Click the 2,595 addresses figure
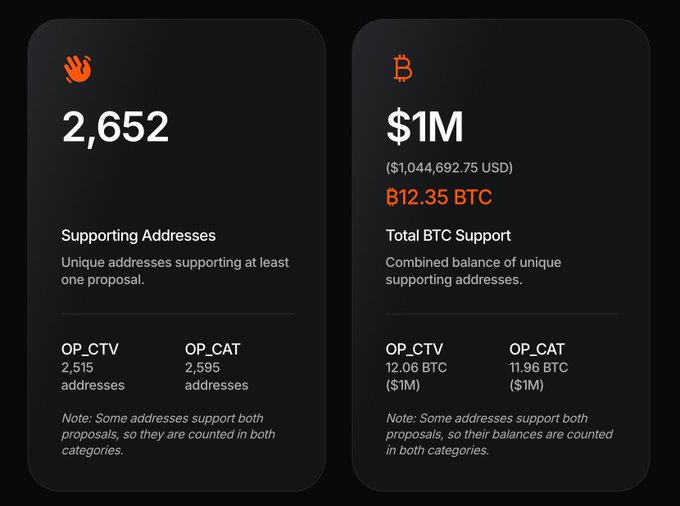This screenshot has width=680, height=506. [x=216, y=376]
